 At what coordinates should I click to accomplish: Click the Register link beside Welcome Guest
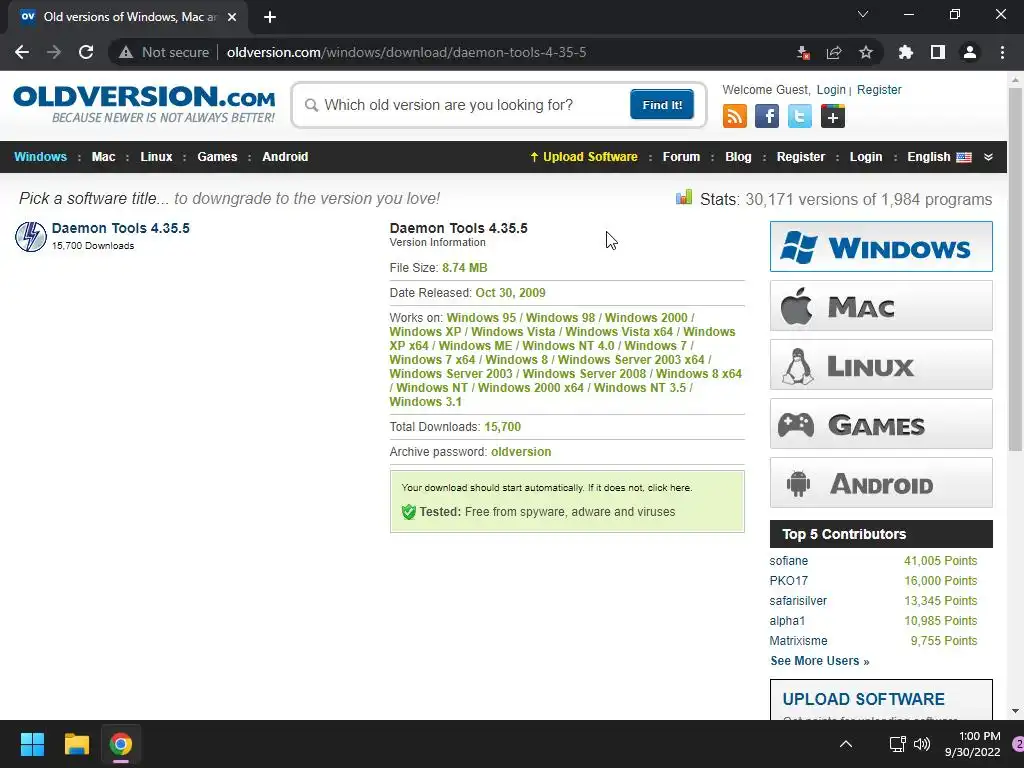pos(879,89)
